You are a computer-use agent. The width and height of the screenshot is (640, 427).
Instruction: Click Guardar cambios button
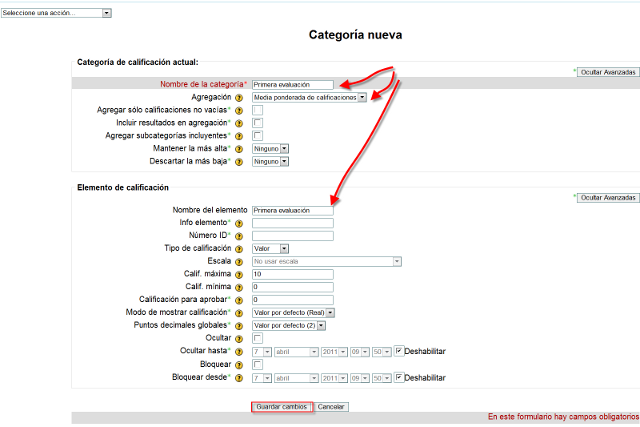click(x=281, y=407)
